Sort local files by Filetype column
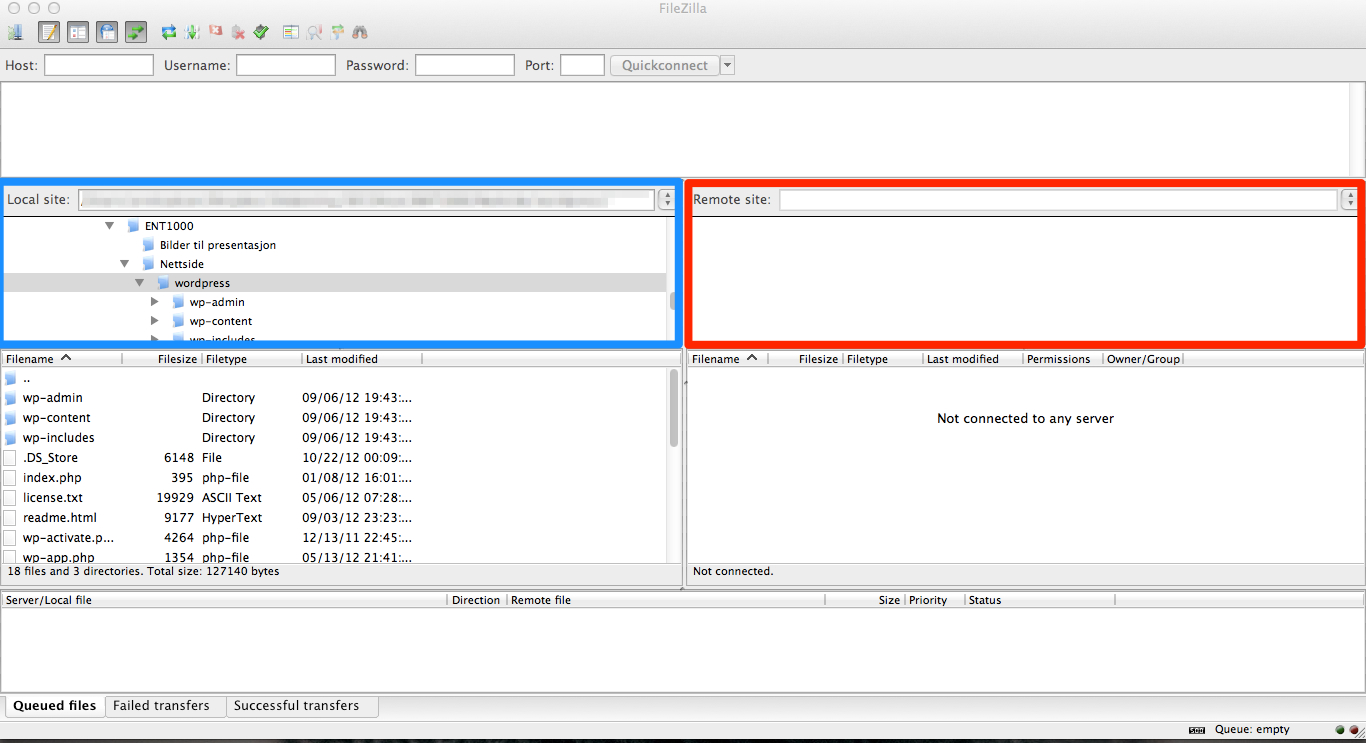This screenshot has width=1366, height=743. pos(251,359)
